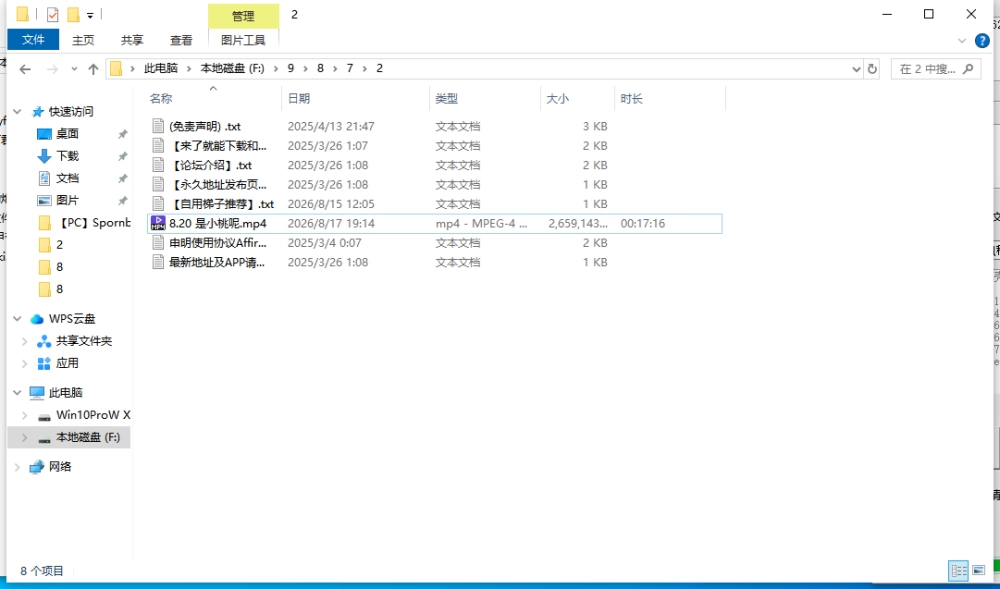Image resolution: width=1000 pixels, height=589 pixels.
Task: Open the quick access toolbar customize dropdown
Action: coord(90,15)
